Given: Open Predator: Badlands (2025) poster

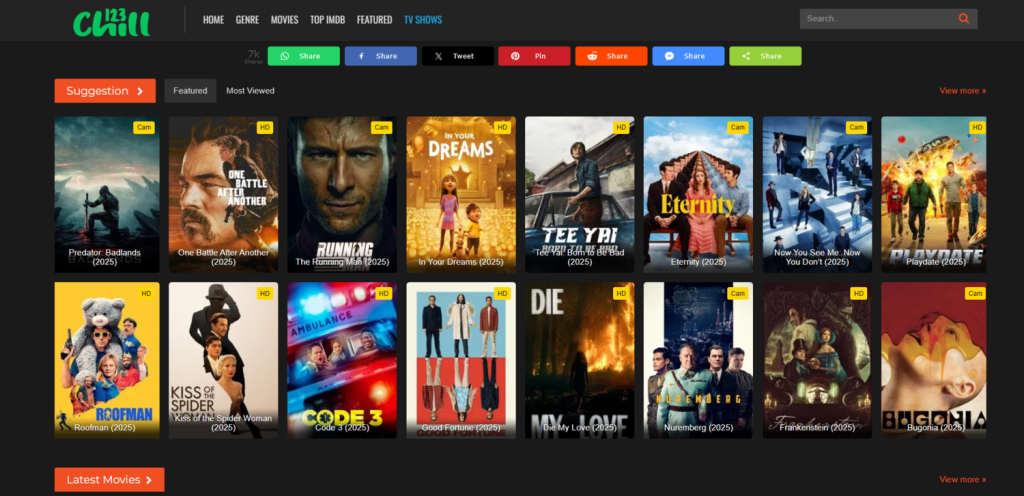Looking at the screenshot, I should click(106, 194).
